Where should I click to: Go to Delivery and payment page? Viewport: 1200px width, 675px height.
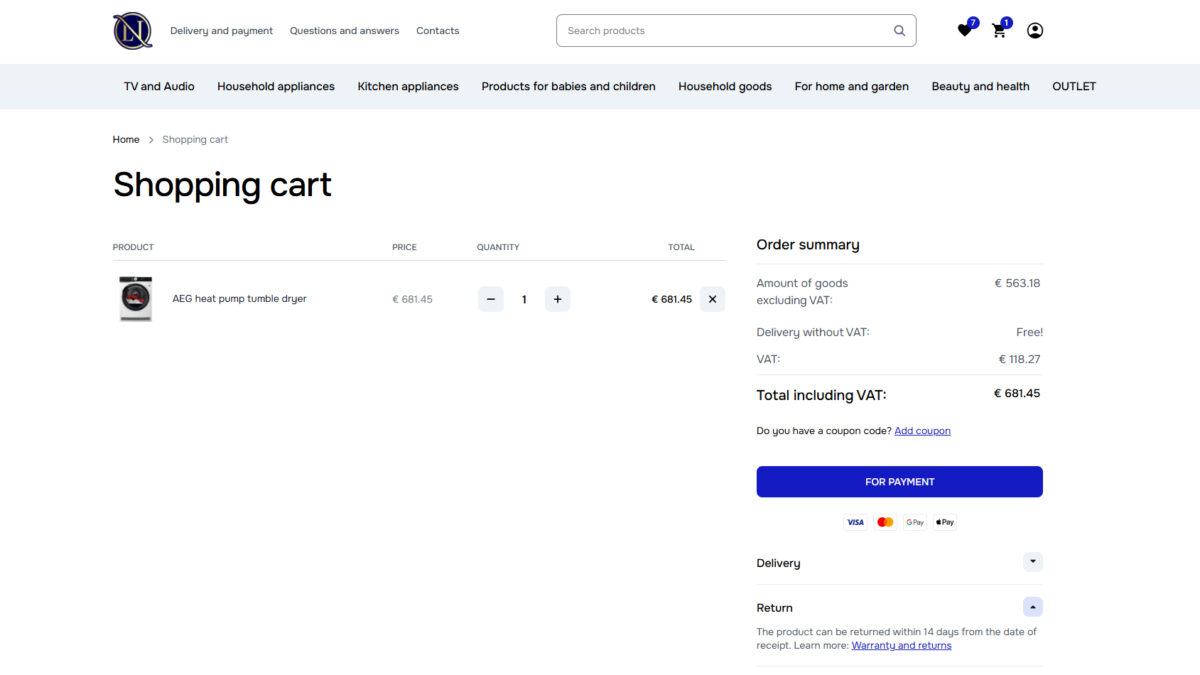click(221, 31)
